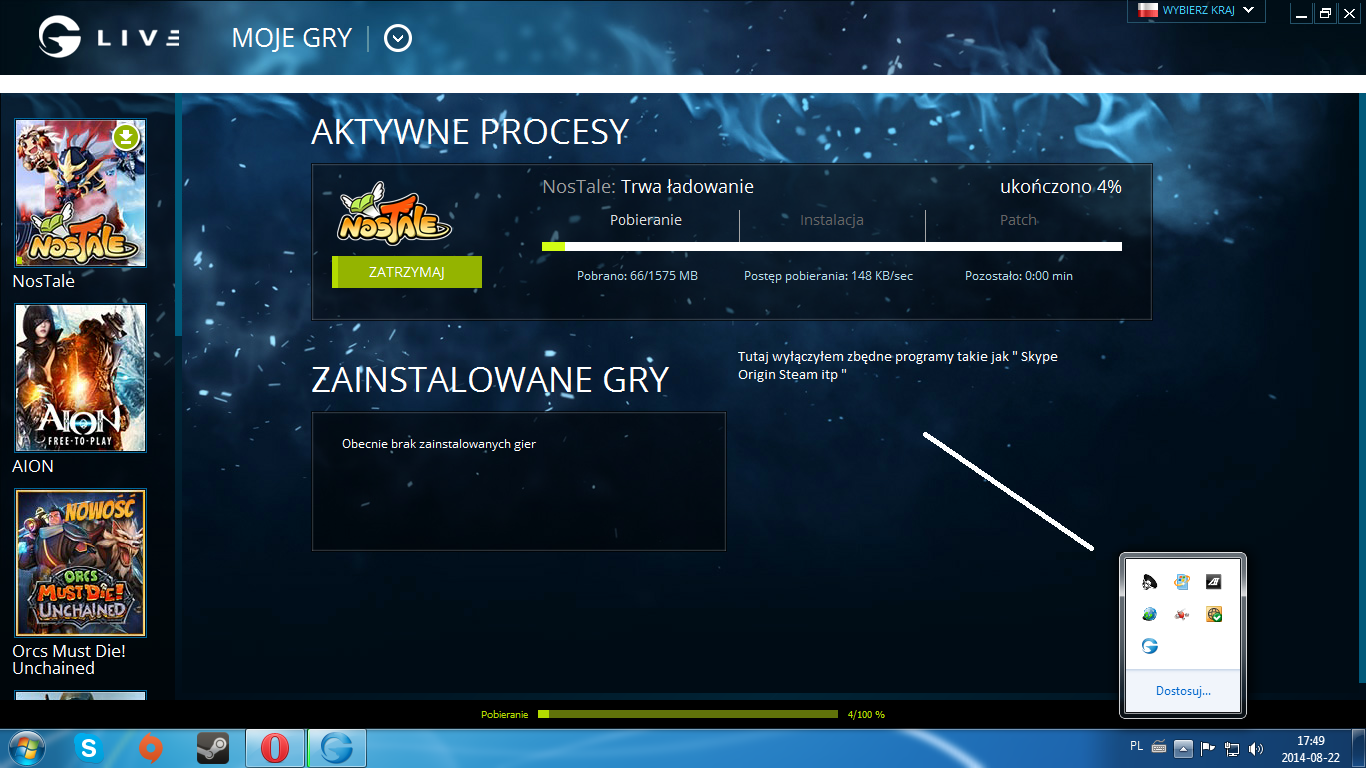Click the "Pobrano: 66/1575 MB" status text
1366x768 pixels.
click(x=637, y=276)
